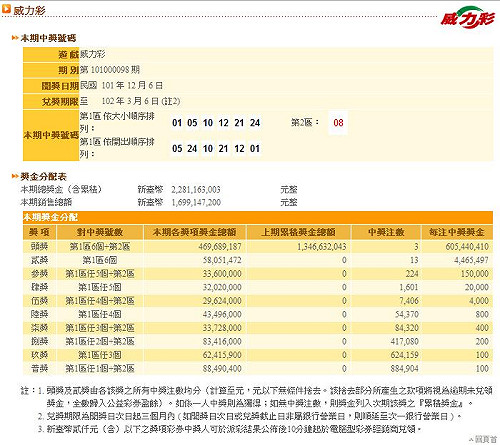Click the 上期累積獎金總額 column header

pyautogui.click(x=298, y=232)
